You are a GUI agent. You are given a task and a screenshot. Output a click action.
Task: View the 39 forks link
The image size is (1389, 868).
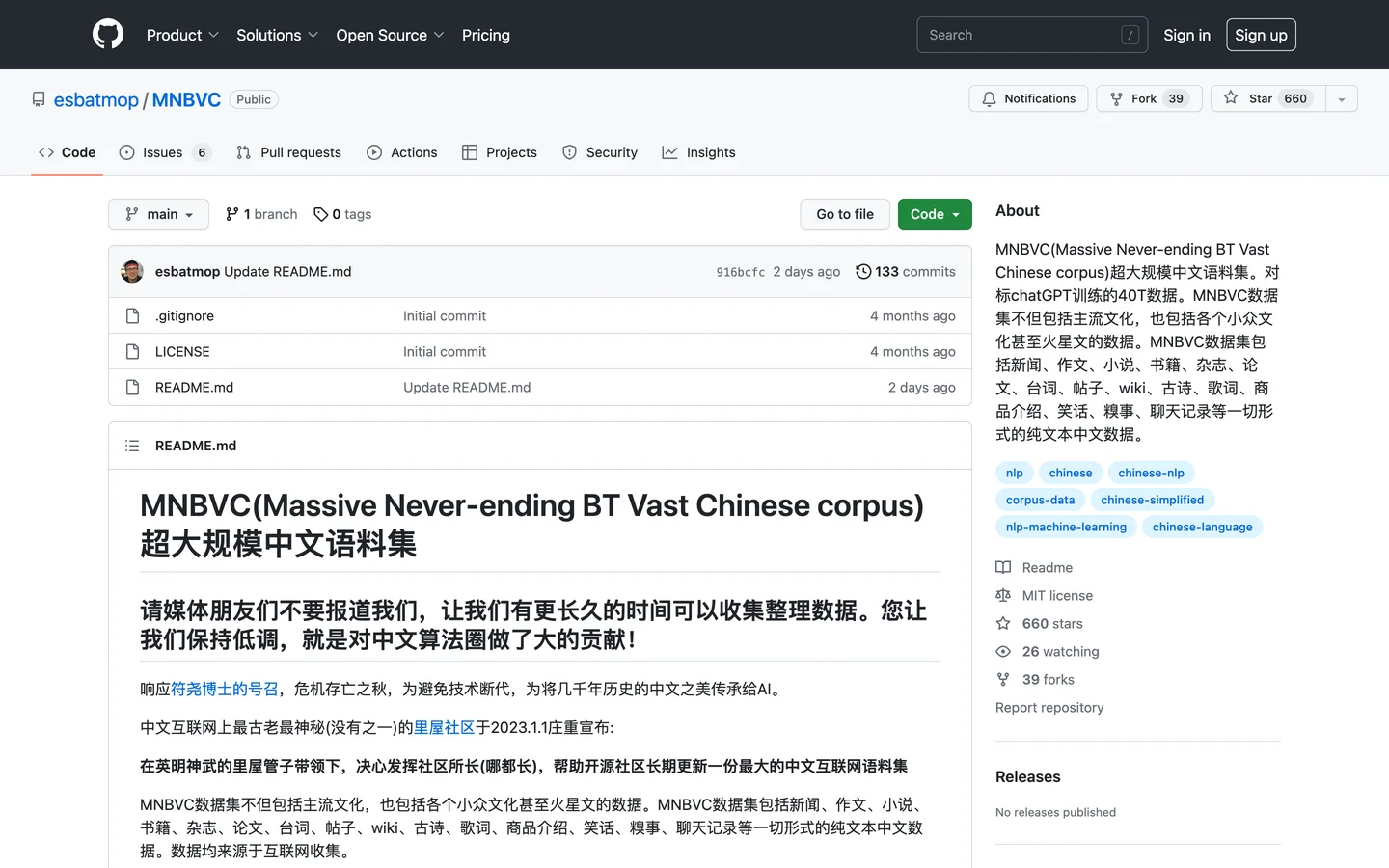pyautogui.click(x=1048, y=680)
